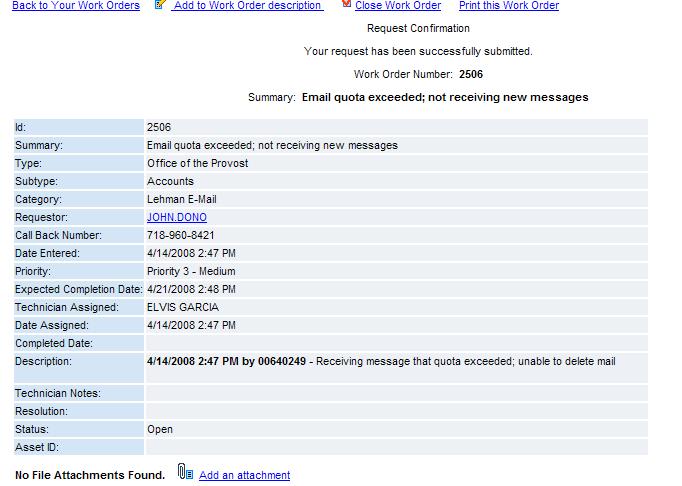Click the call back number 718-960-8421
The image size is (682, 486).
(180, 235)
